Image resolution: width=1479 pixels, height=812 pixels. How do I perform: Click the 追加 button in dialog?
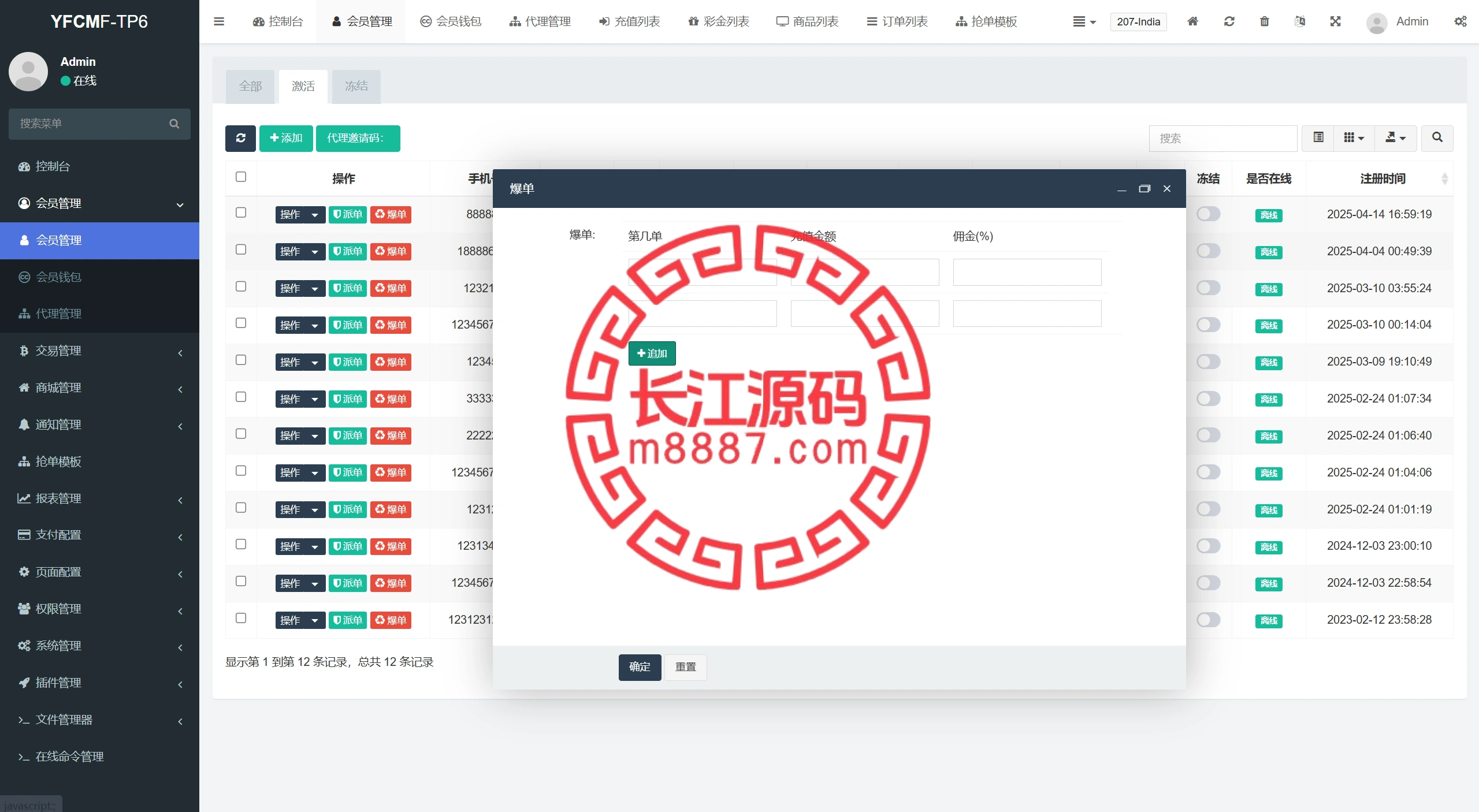tap(652, 353)
